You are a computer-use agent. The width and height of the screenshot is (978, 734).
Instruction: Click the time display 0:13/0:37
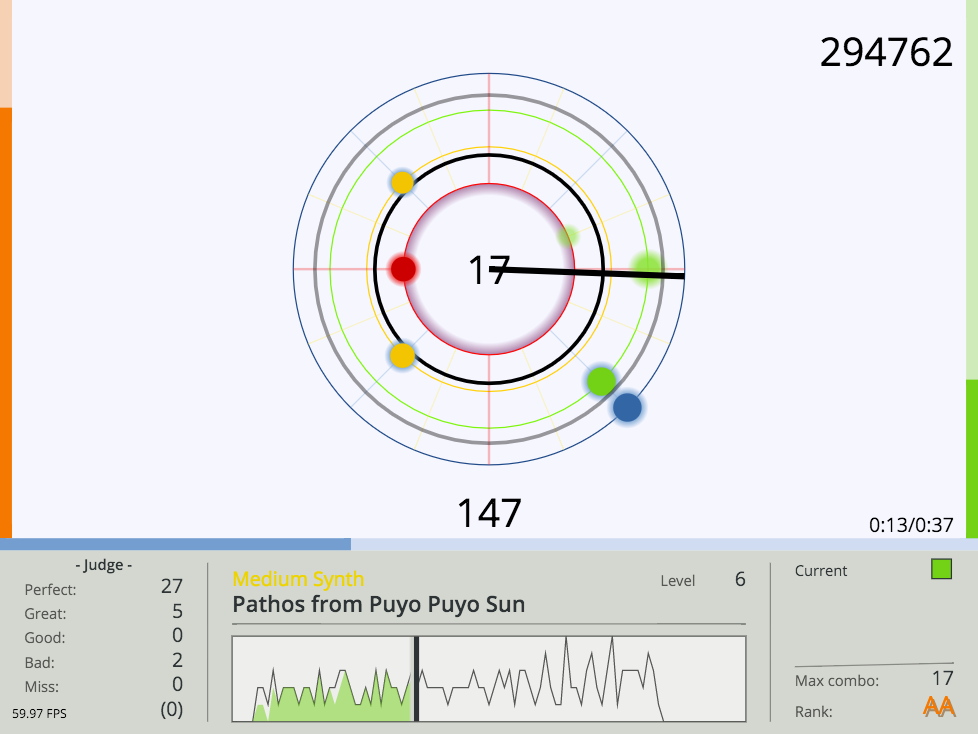[911, 525]
